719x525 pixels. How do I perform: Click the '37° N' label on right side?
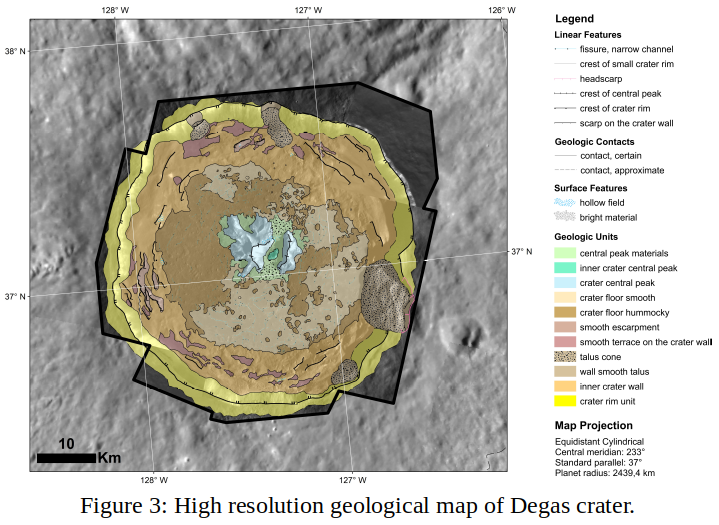coord(522,252)
